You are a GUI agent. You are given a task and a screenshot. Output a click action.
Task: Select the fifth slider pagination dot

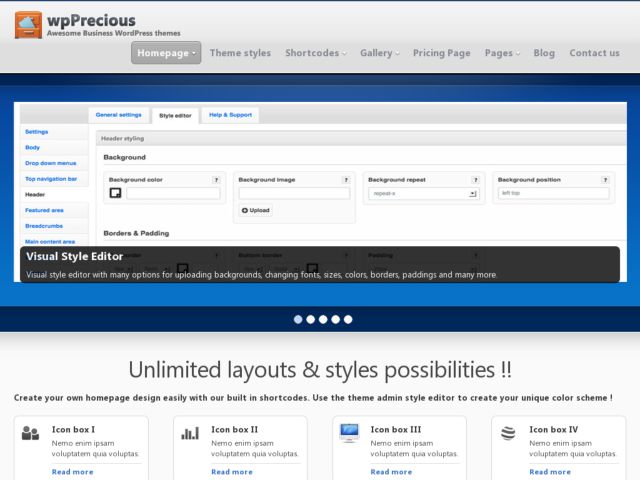[x=348, y=319]
